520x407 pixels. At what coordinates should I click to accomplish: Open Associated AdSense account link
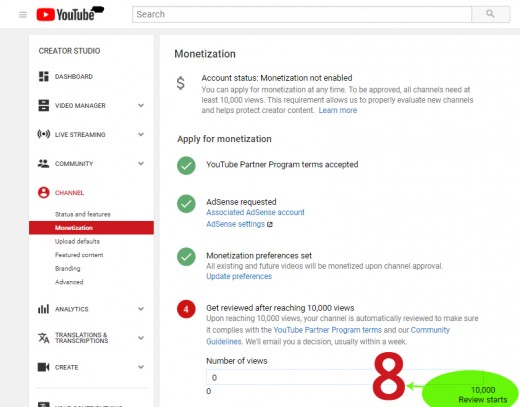[255, 212]
